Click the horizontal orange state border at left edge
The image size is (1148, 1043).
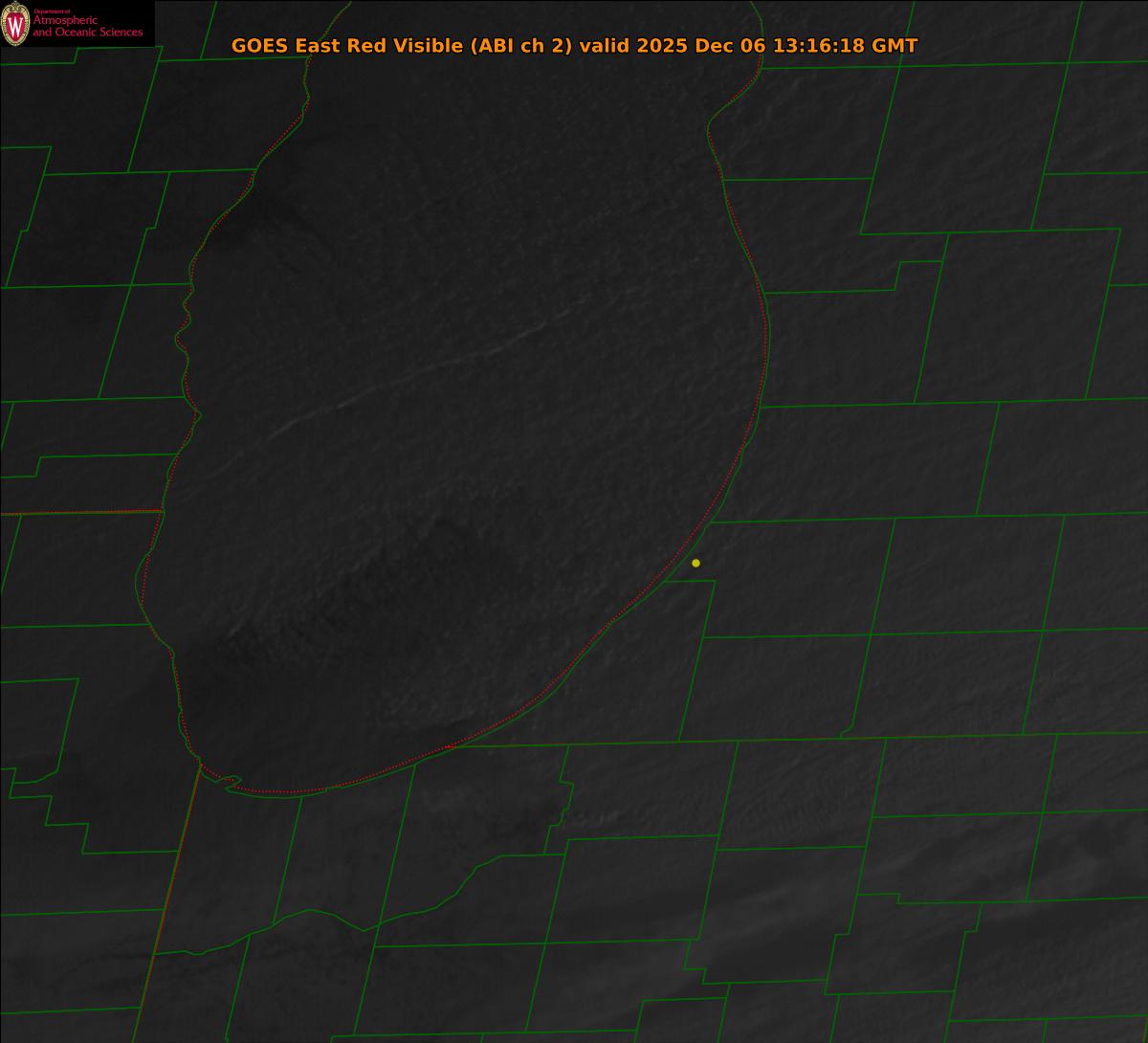point(77,513)
